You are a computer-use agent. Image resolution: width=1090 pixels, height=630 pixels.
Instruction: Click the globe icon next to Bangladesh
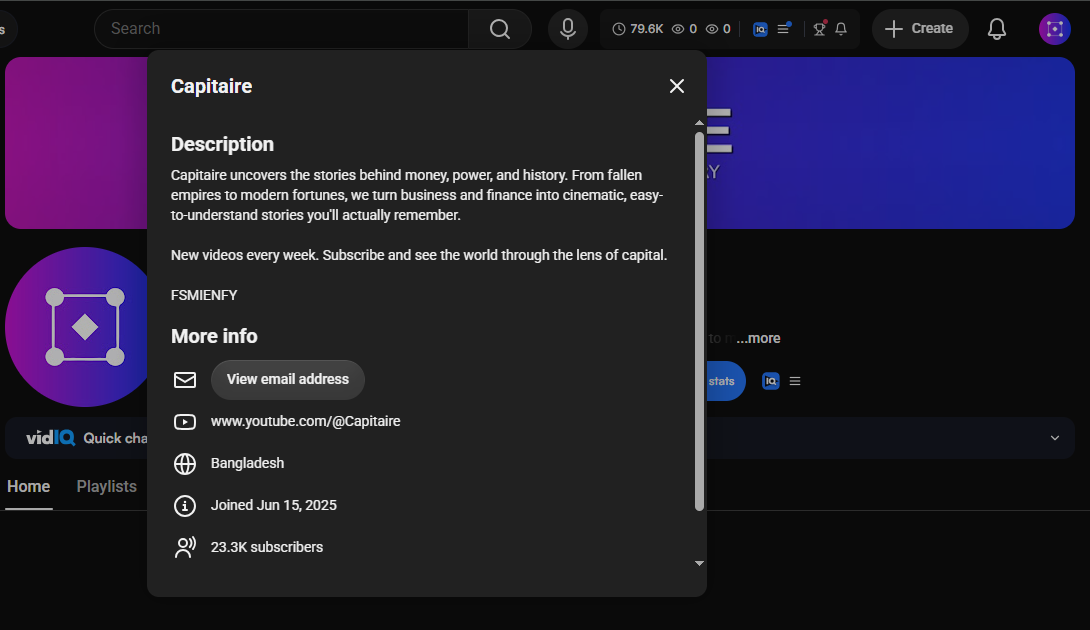tap(185, 464)
